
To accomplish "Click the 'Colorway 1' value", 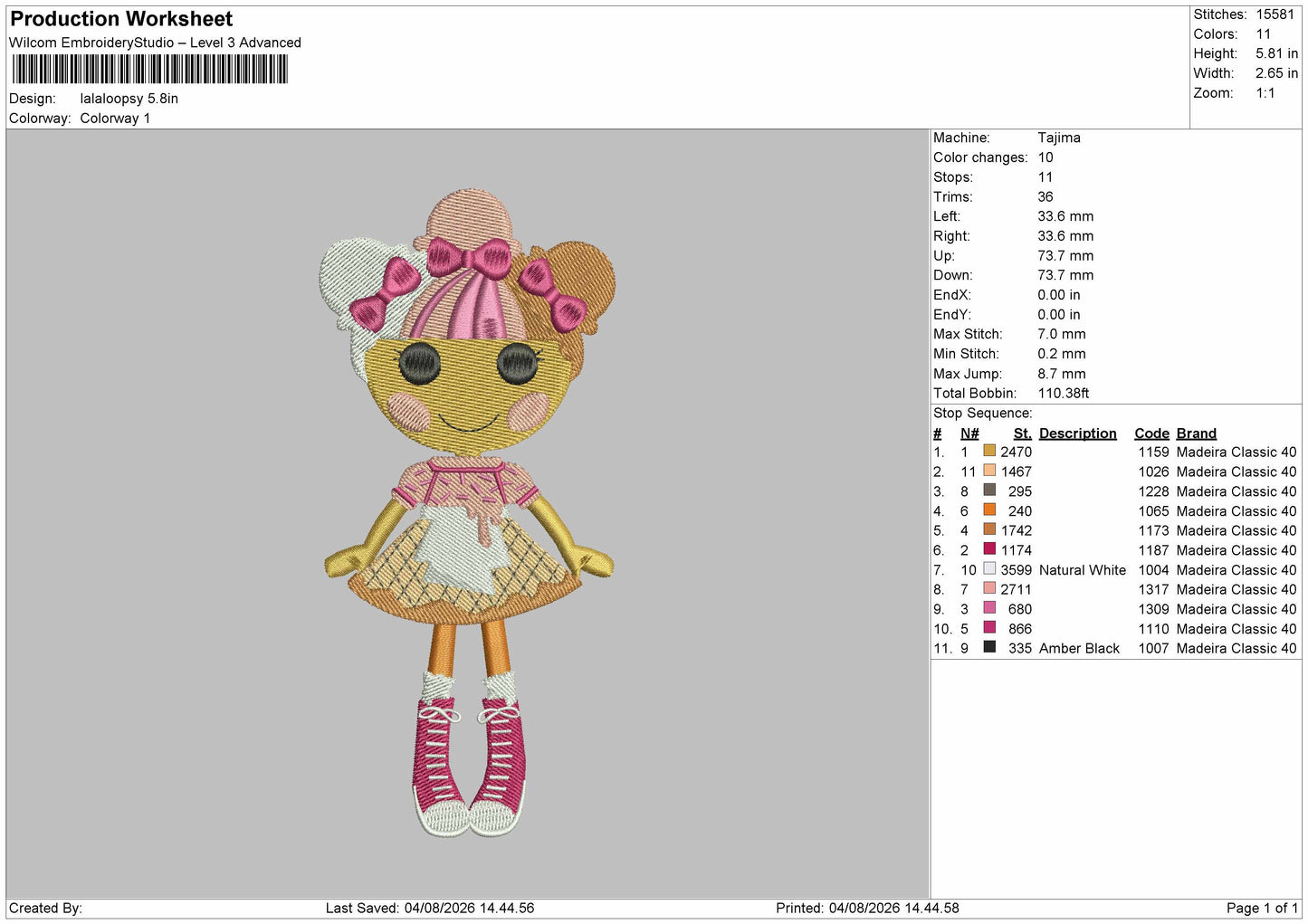I will click(x=115, y=119).
